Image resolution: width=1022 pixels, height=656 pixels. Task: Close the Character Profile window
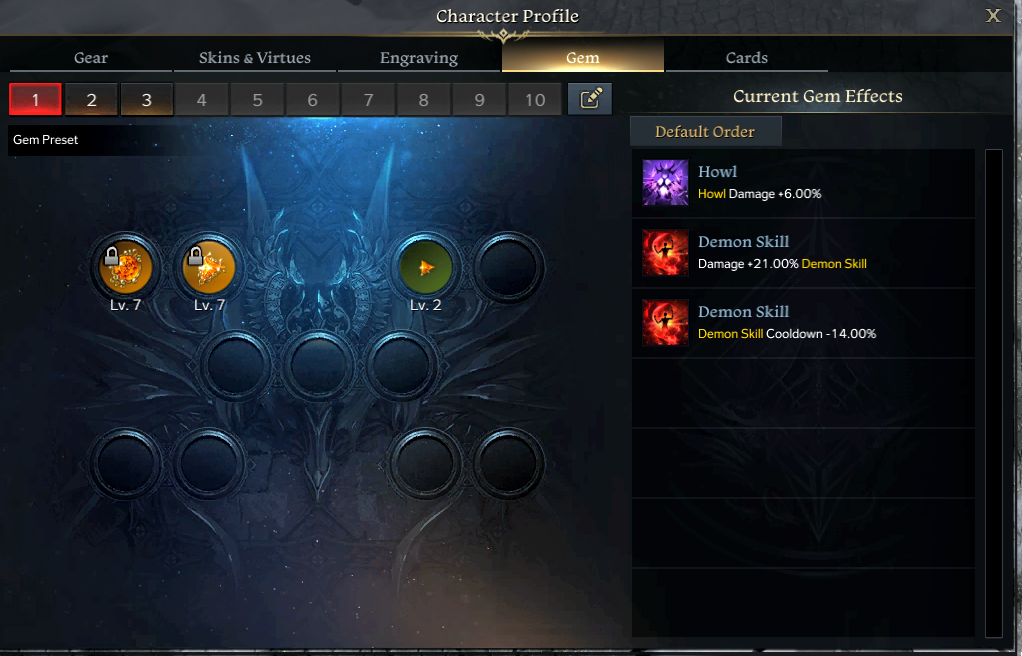993,16
